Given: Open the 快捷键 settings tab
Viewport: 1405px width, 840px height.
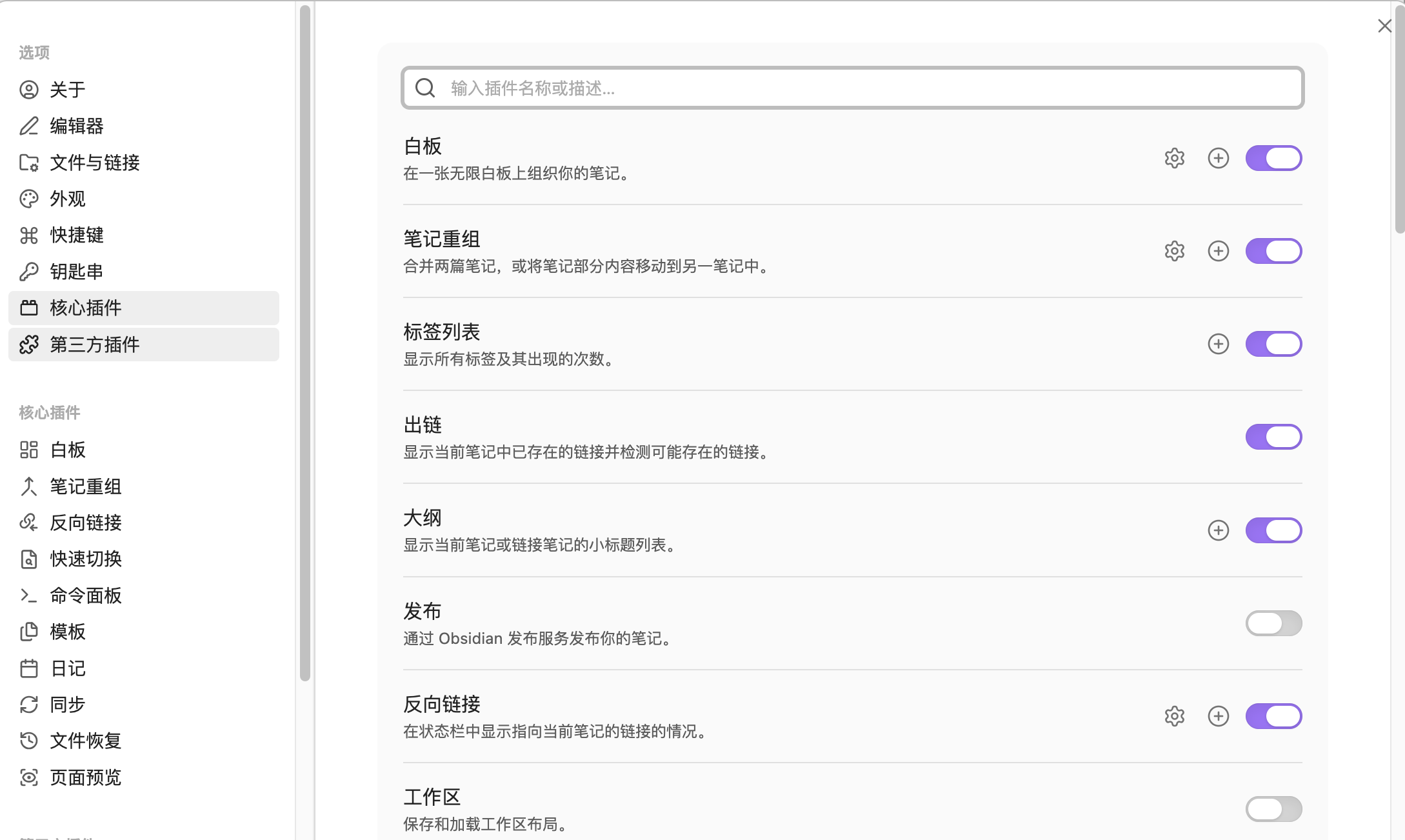Looking at the screenshot, I should (144, 235).
